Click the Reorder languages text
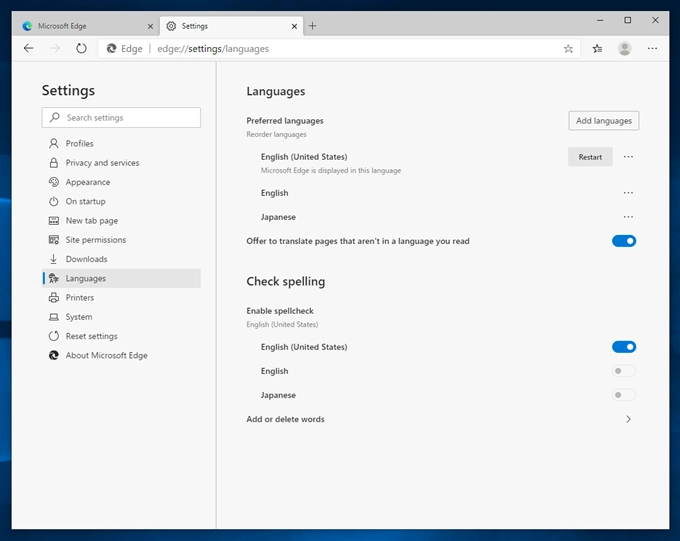The width and height of the screenshot is (680, 541). (x=276, y=134)
